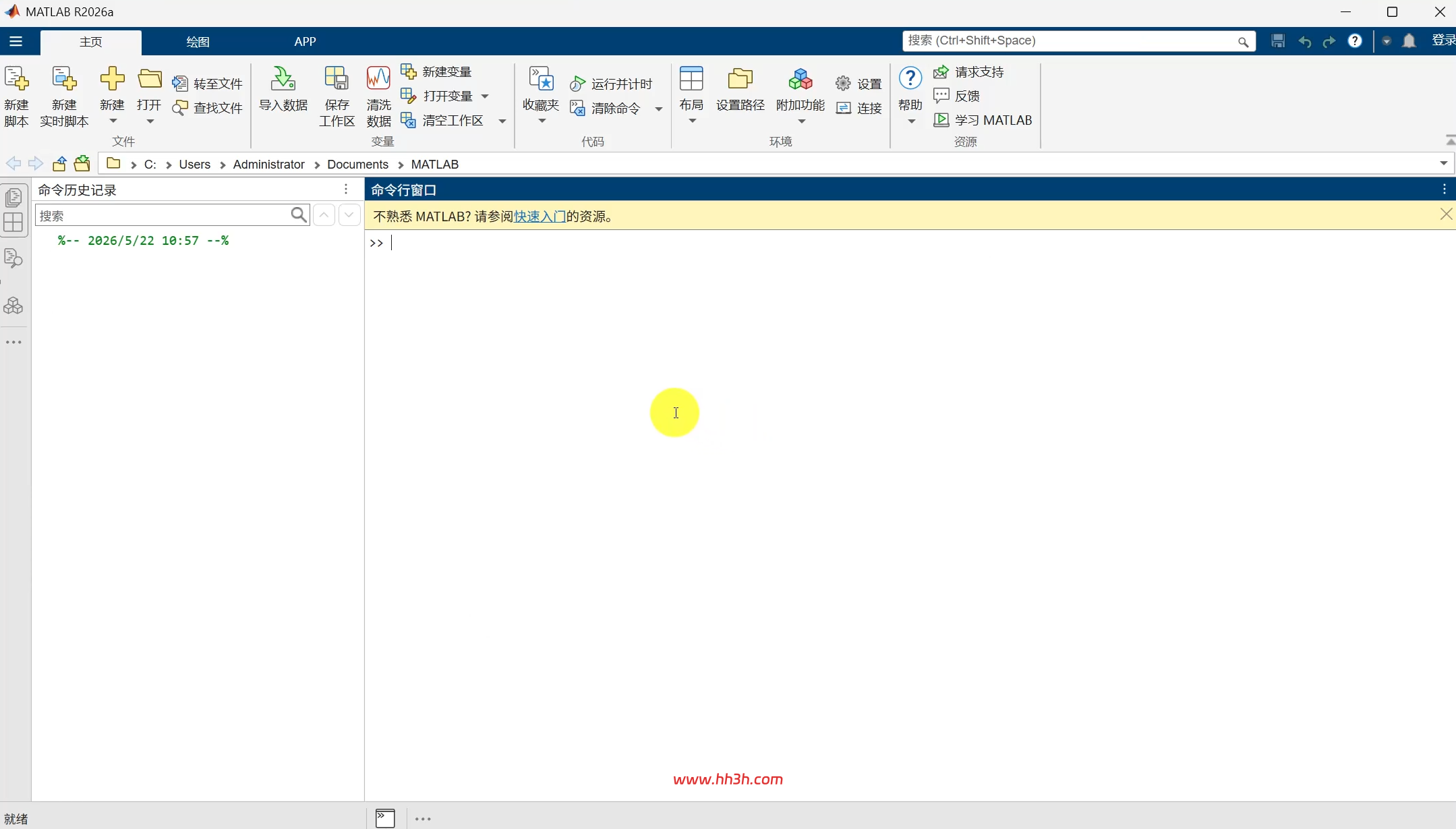Open the Command Window panel actions menu
1456x829 pixels.
click(1445, 190)
